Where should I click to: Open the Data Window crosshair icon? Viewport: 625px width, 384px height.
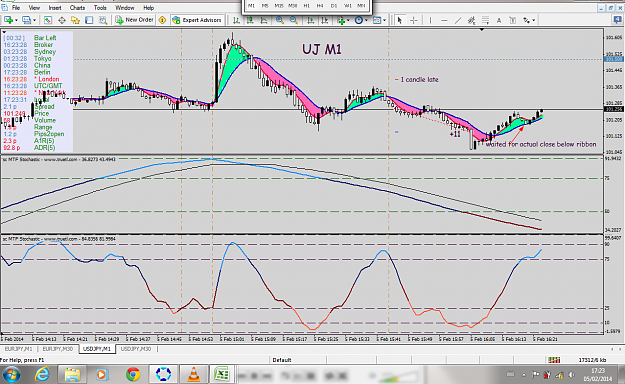(x=62, y=20)
